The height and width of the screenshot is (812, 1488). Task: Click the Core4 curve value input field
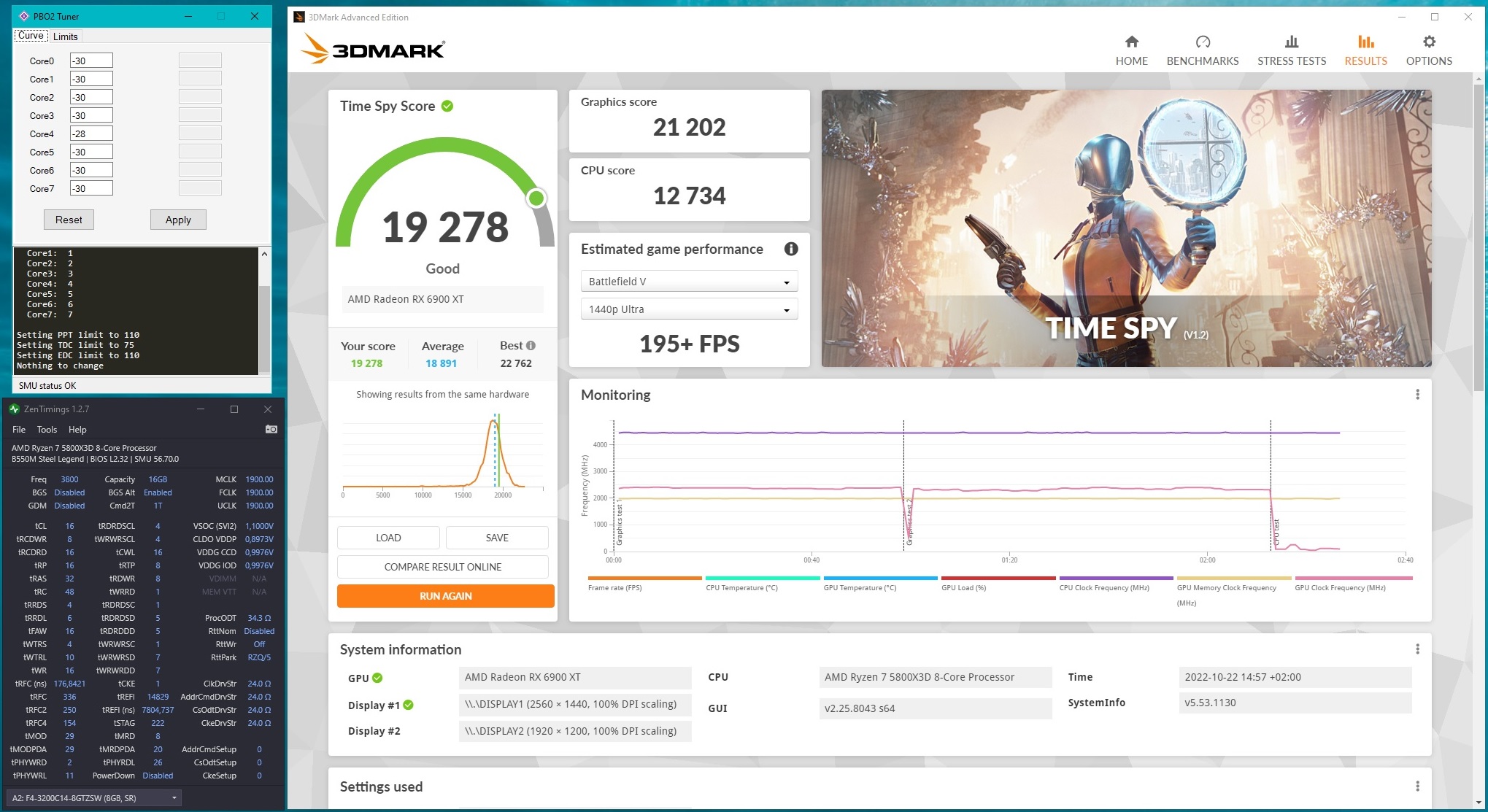pyautogui.click(x=90, y=134)
